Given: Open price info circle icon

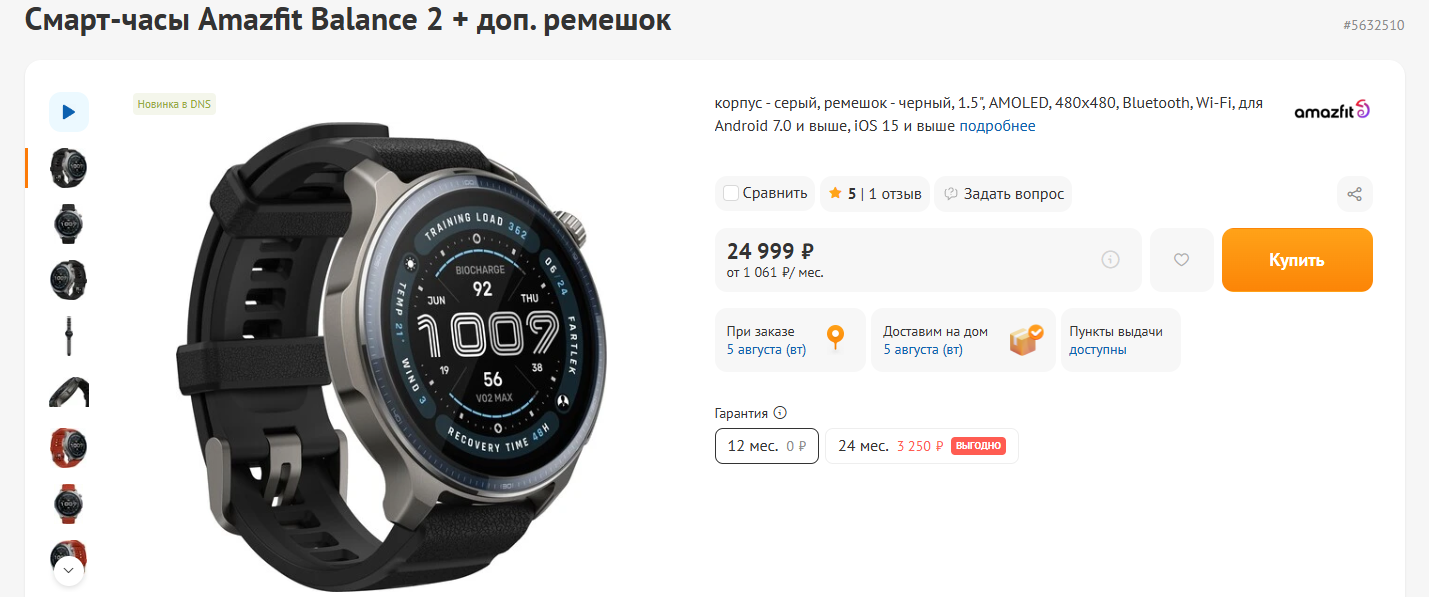Looking at the screenshot, I should pos(1110,260).
